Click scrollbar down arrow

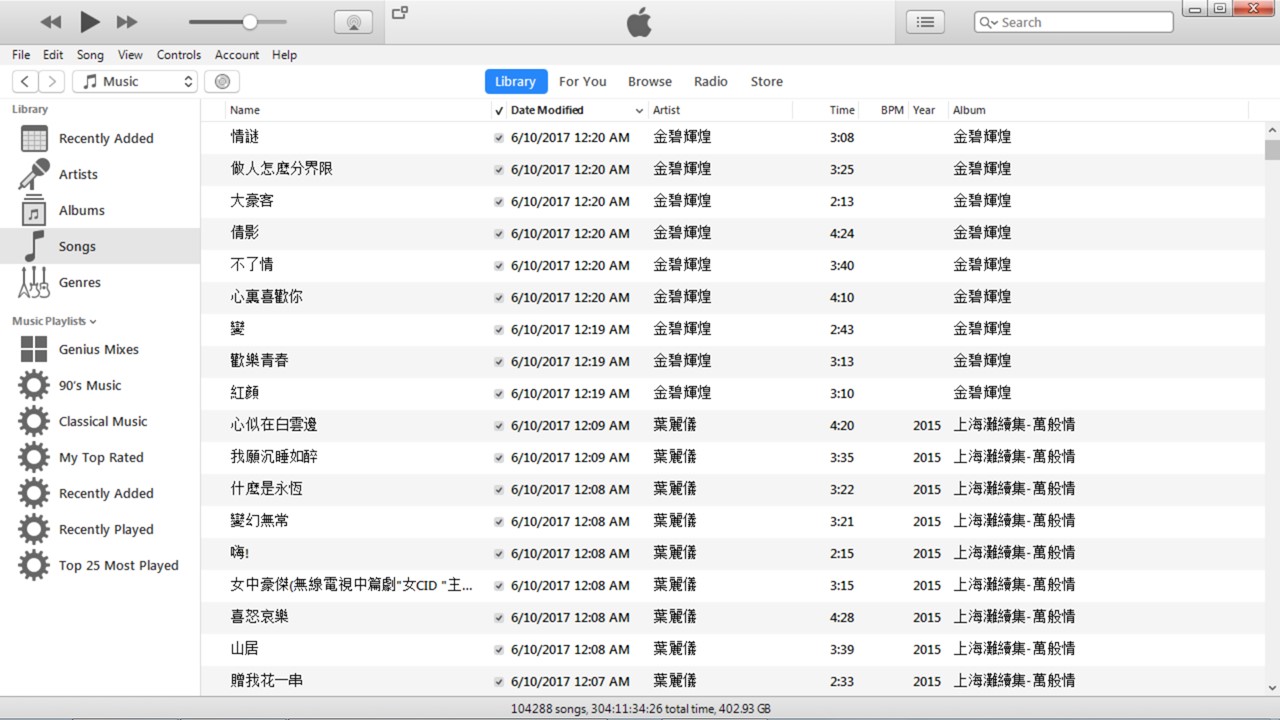pos(1272,688)
